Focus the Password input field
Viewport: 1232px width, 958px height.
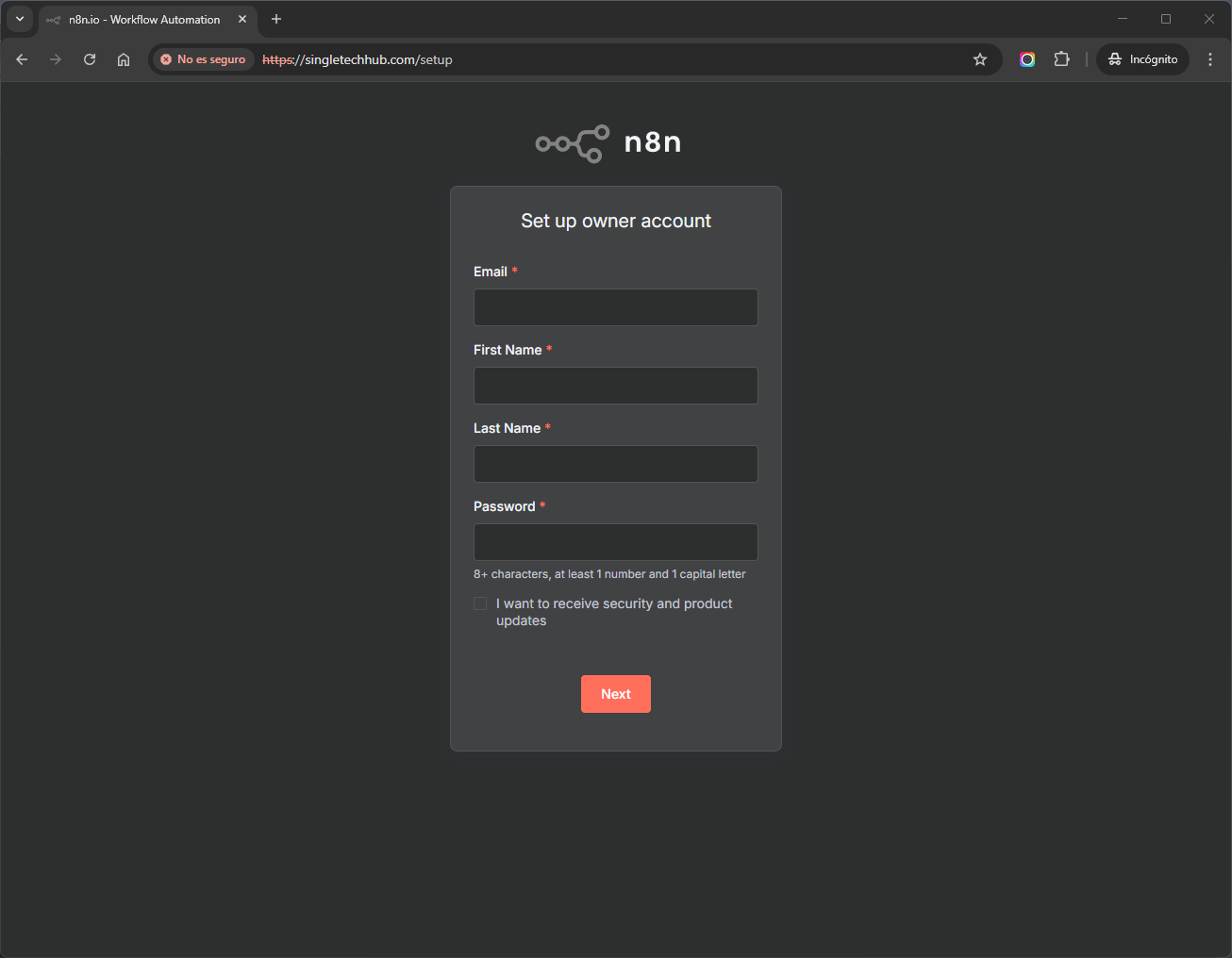(x=616, y=542)
